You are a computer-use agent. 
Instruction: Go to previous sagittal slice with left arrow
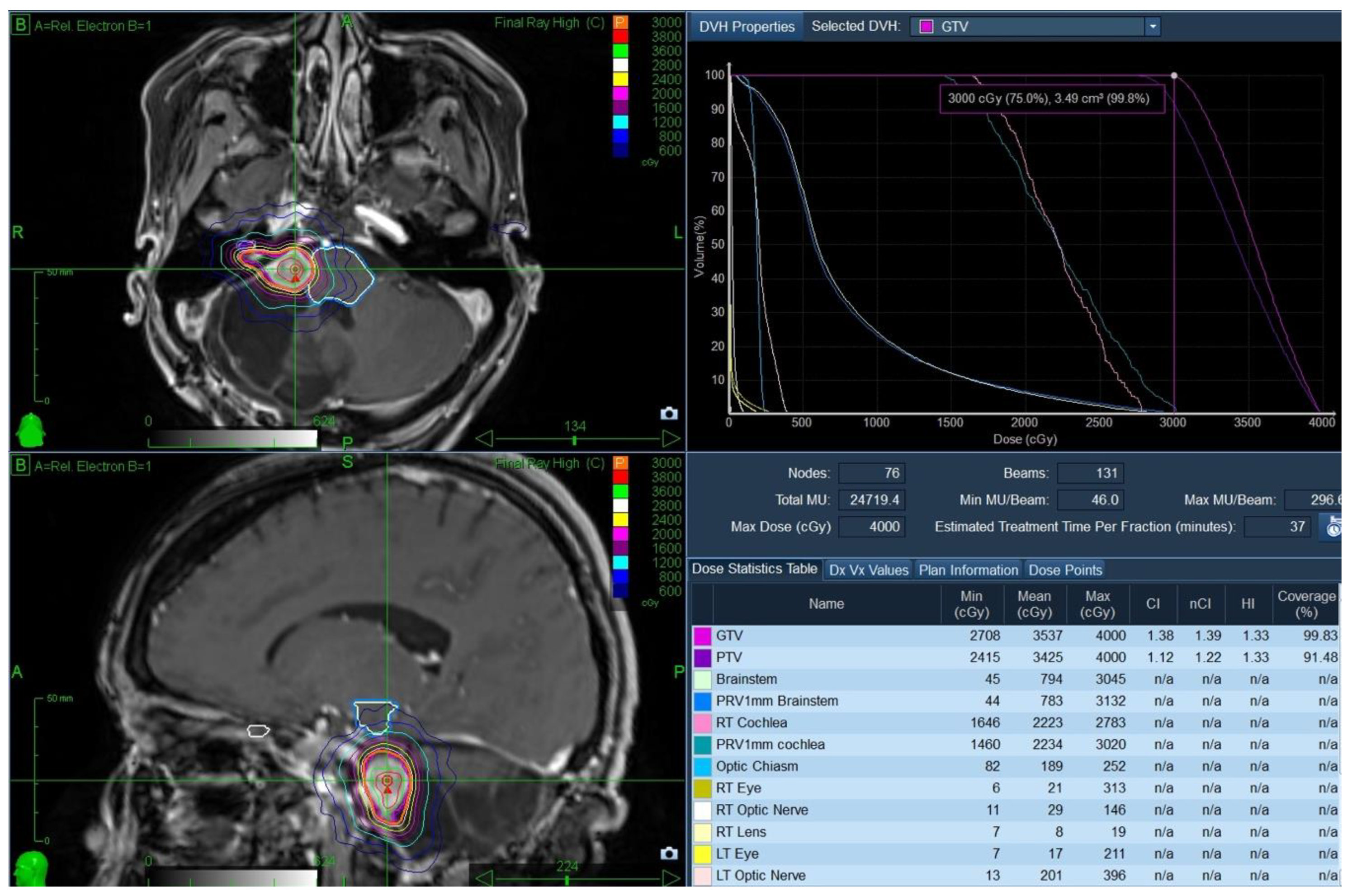(x=484, y=878)
